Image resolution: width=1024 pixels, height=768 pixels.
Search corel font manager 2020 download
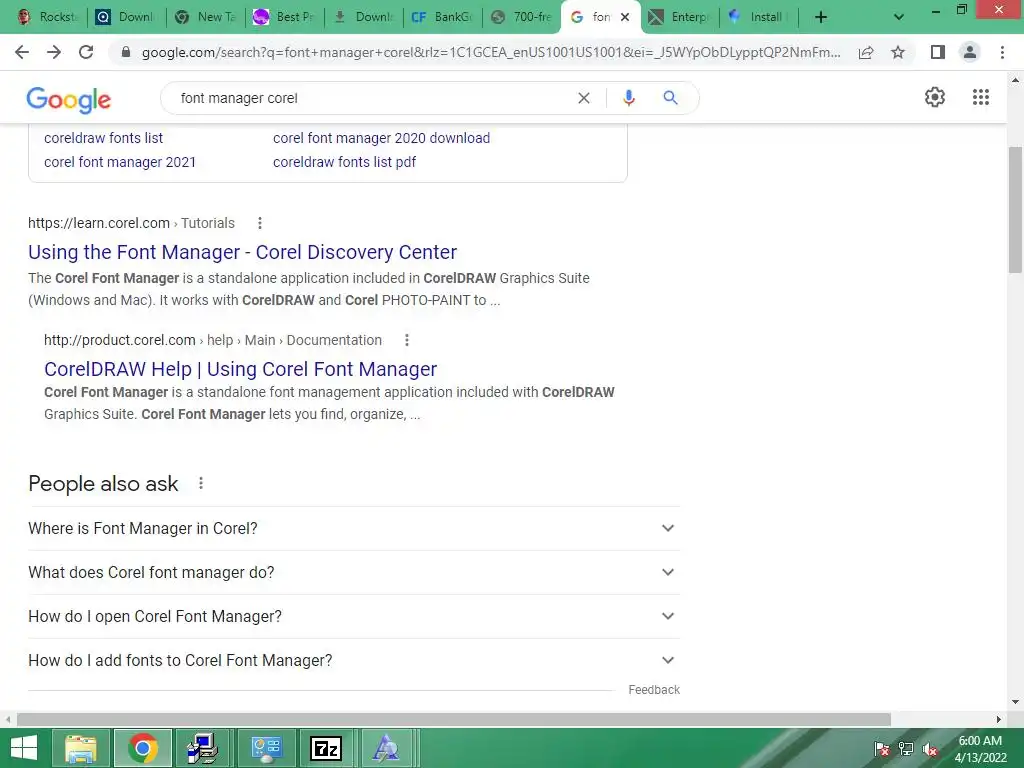381,138
